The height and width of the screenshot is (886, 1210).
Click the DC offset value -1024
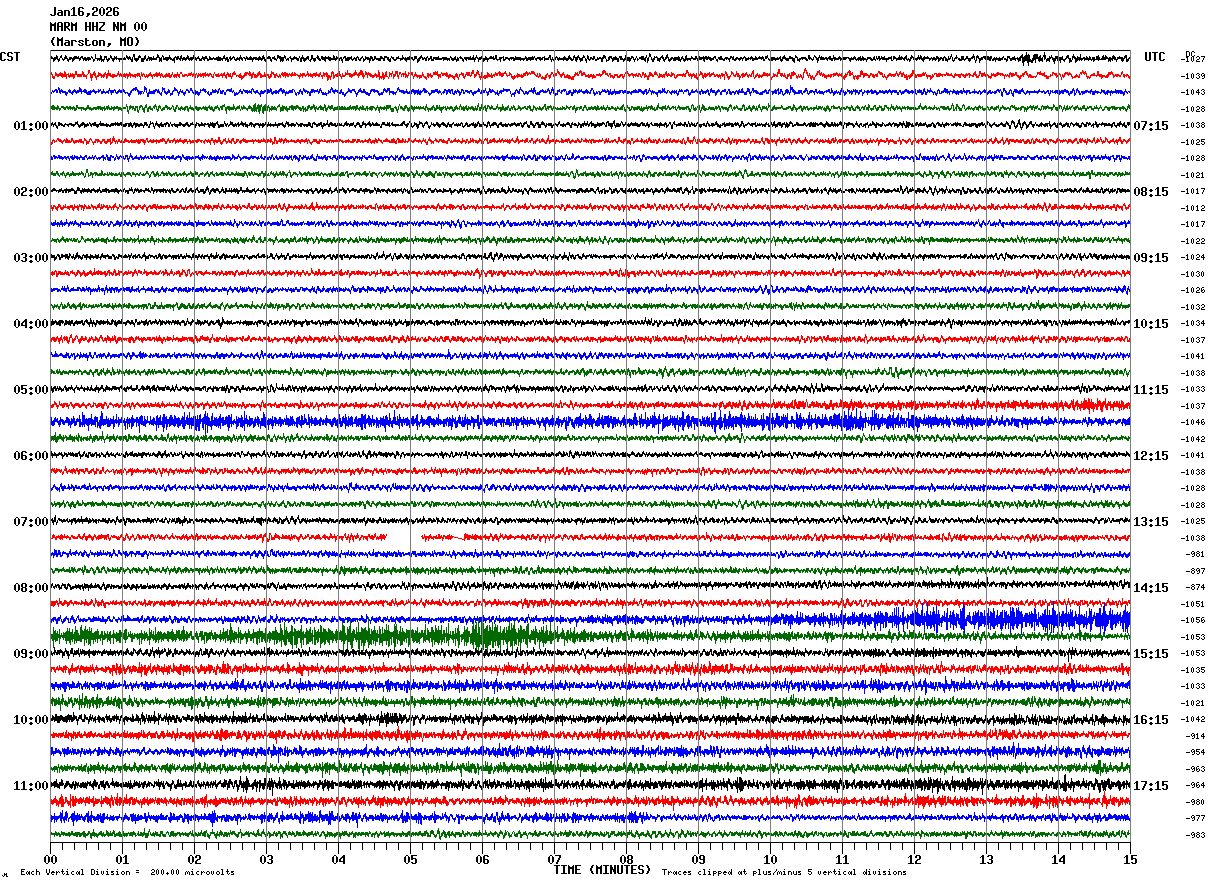click(1193, 258)
